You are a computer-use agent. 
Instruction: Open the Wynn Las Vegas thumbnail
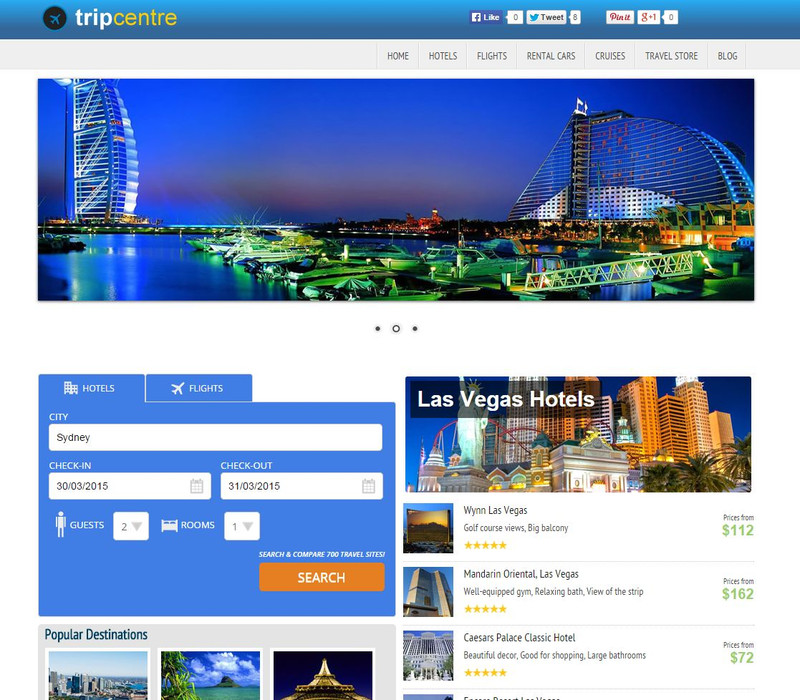pos(428,528)
